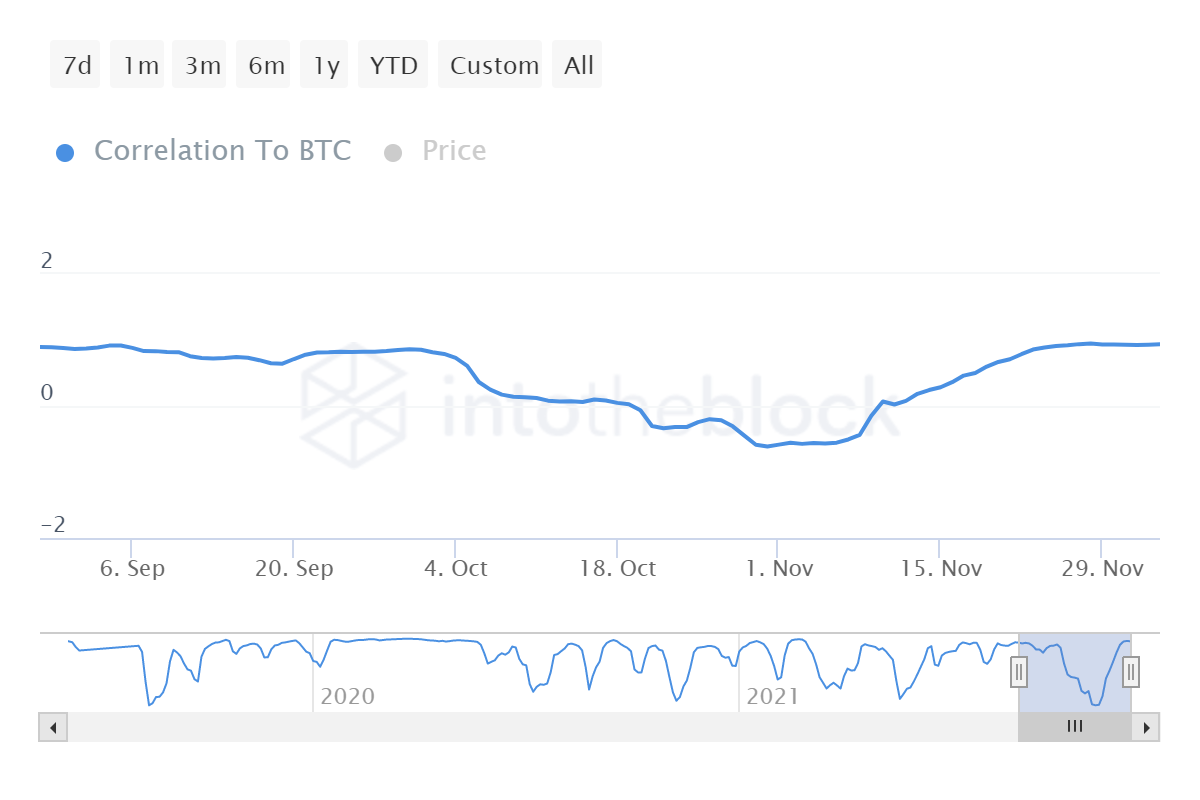Click the blue Correlation legend dot

pyautogui.click(x=65, y=153)
